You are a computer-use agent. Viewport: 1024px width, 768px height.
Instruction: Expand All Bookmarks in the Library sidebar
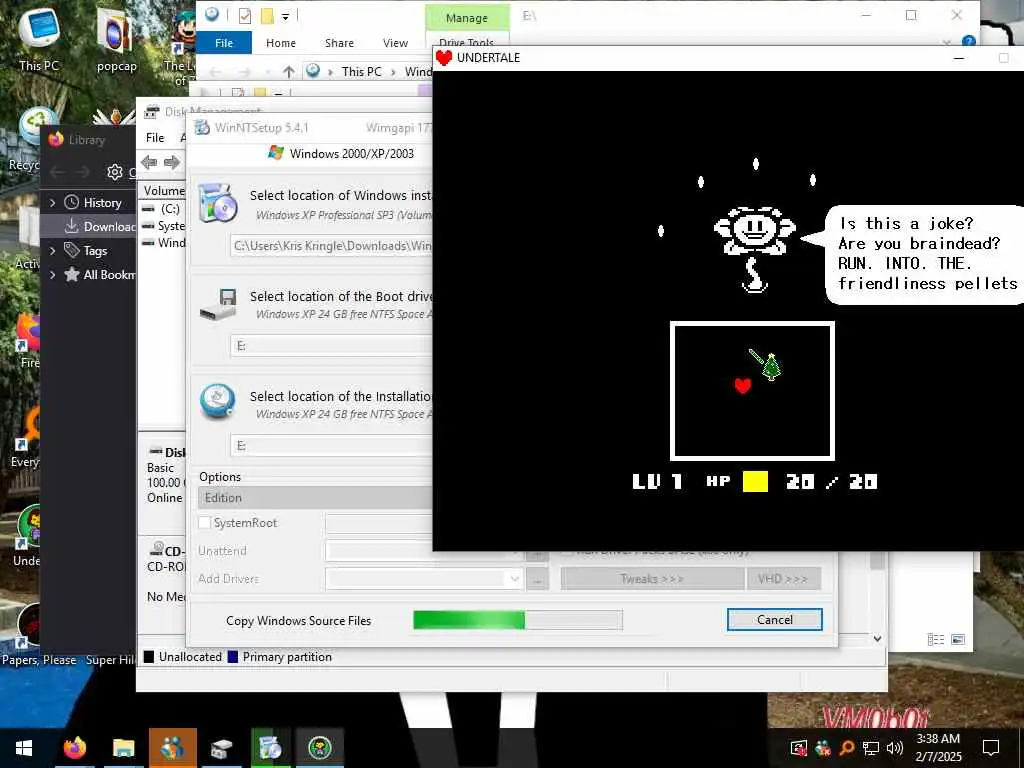pos(52,274)
